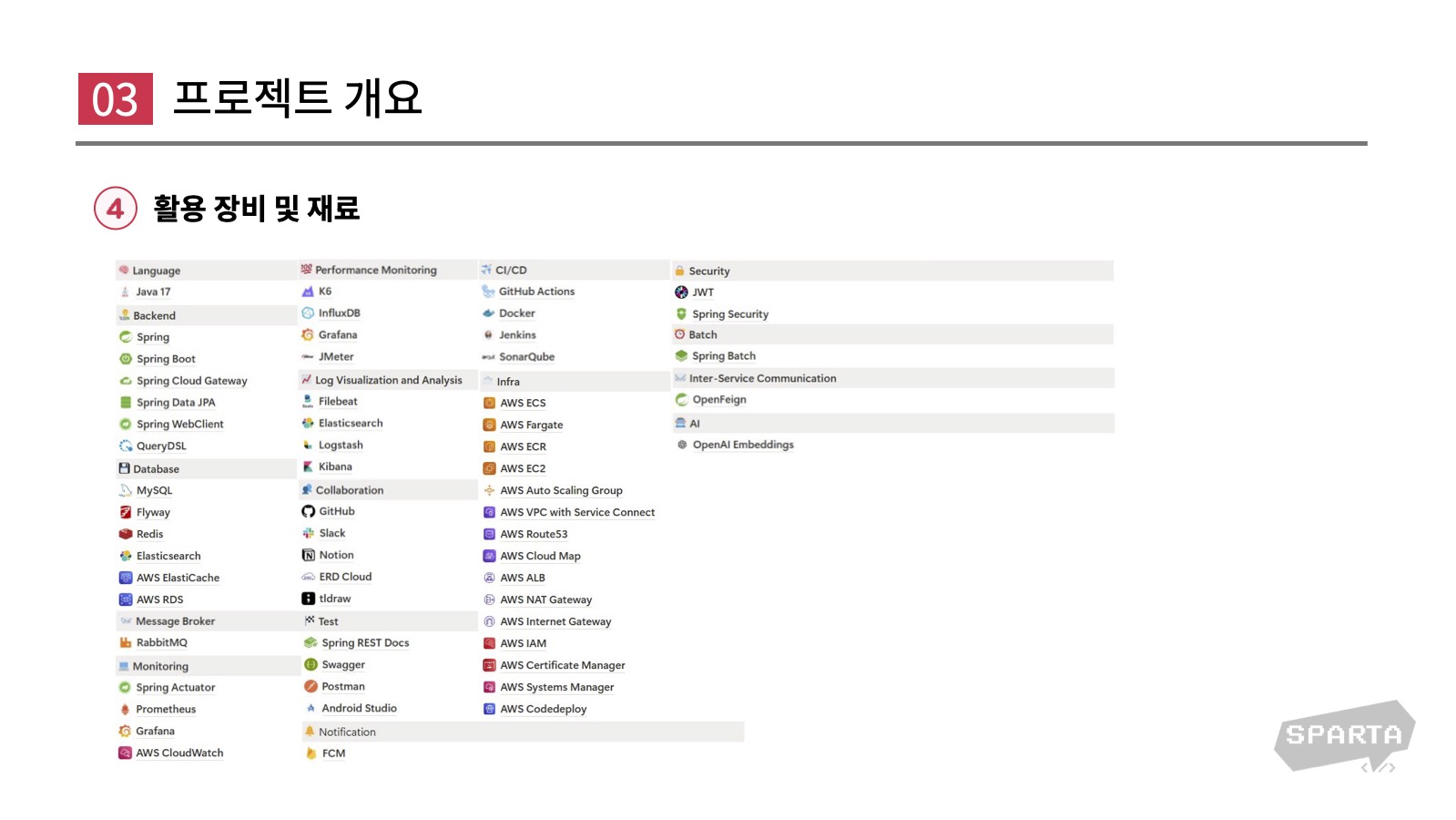Click the GitHub Actions icon
Screen dimensions: 1456x820
pyautogui.click(x=488, y=292)
